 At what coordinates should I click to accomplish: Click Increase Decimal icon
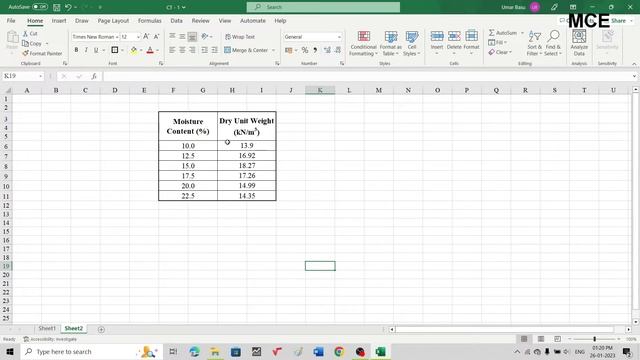pyautogui.click(x=327, y=50)
